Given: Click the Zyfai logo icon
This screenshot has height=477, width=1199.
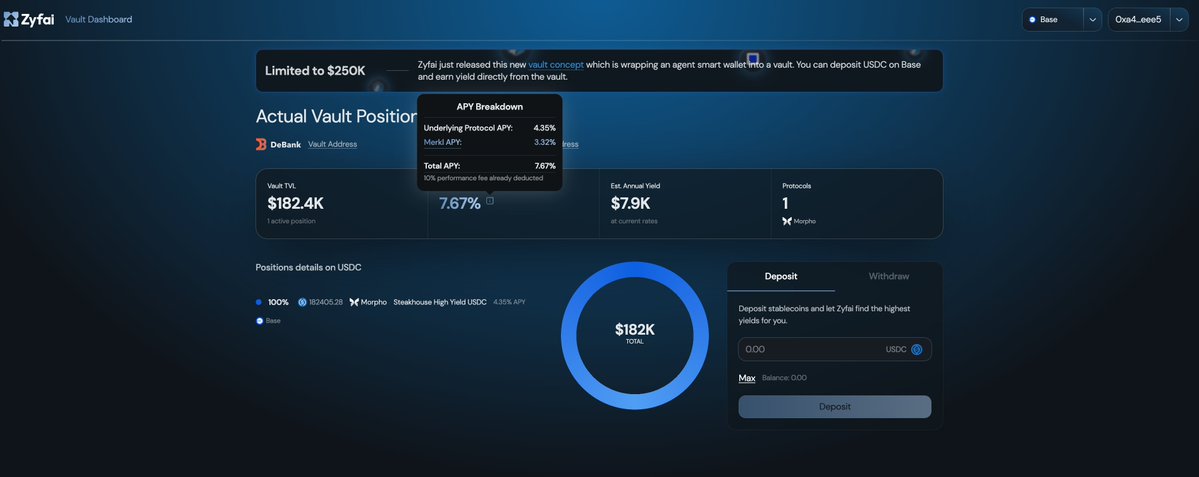Looking at the screenshot, I should [x=11, y=19].
